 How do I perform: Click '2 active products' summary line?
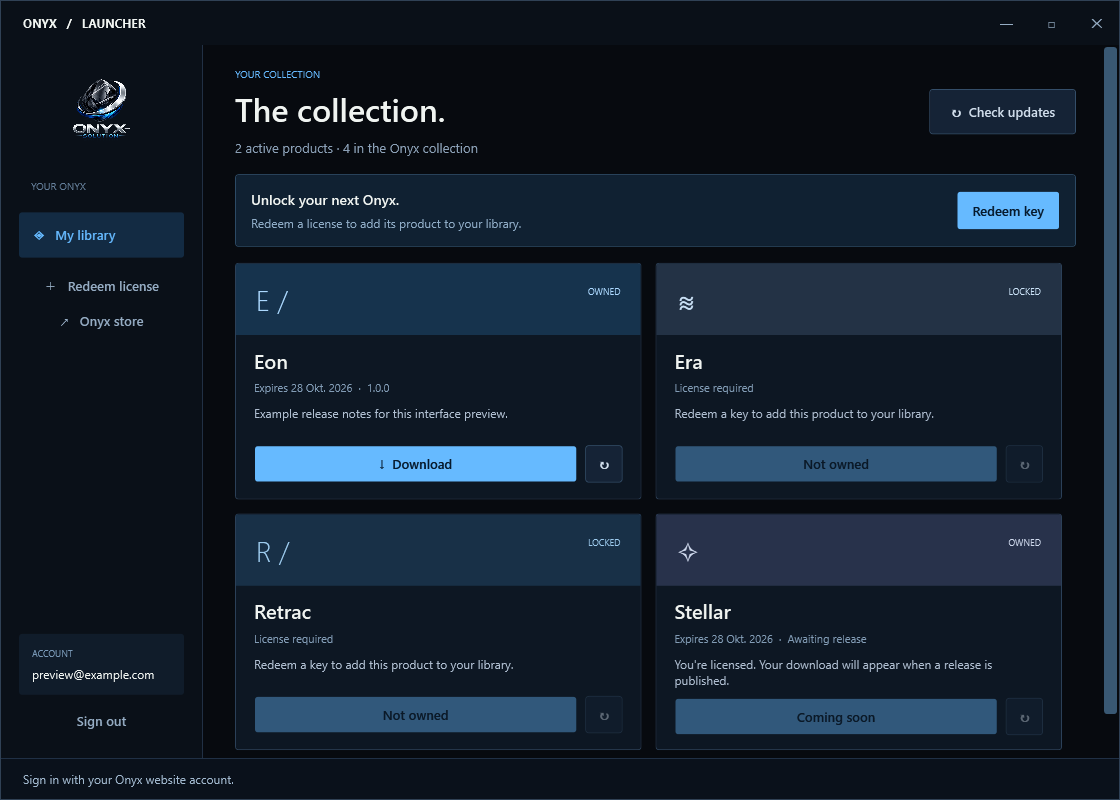click(x=356, y=149)
